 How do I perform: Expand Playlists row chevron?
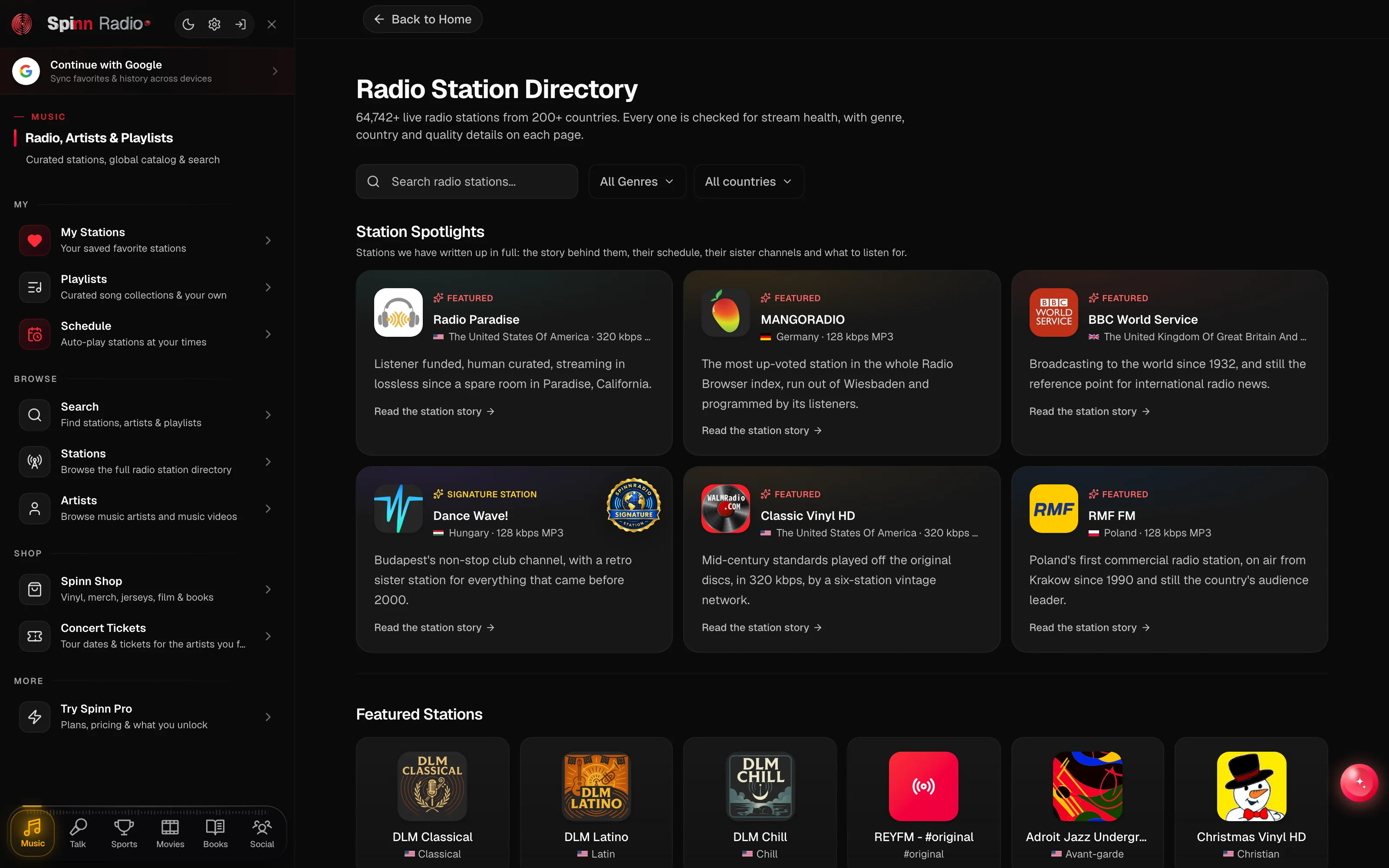pos(268,287)
